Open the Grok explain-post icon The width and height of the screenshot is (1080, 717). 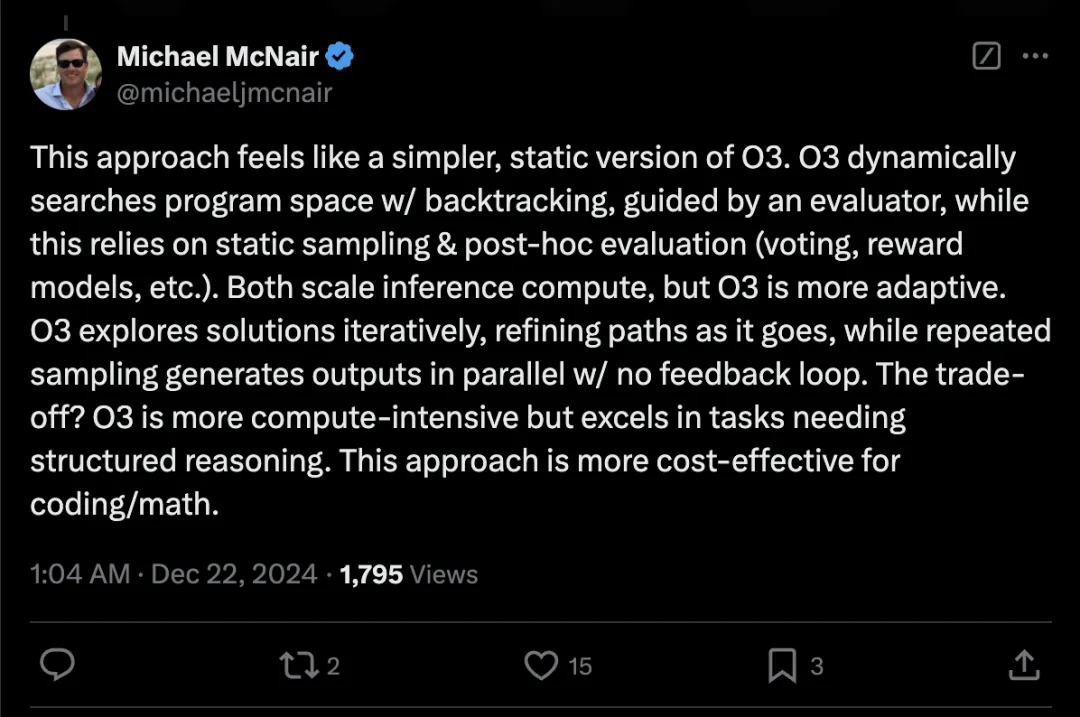986,56
